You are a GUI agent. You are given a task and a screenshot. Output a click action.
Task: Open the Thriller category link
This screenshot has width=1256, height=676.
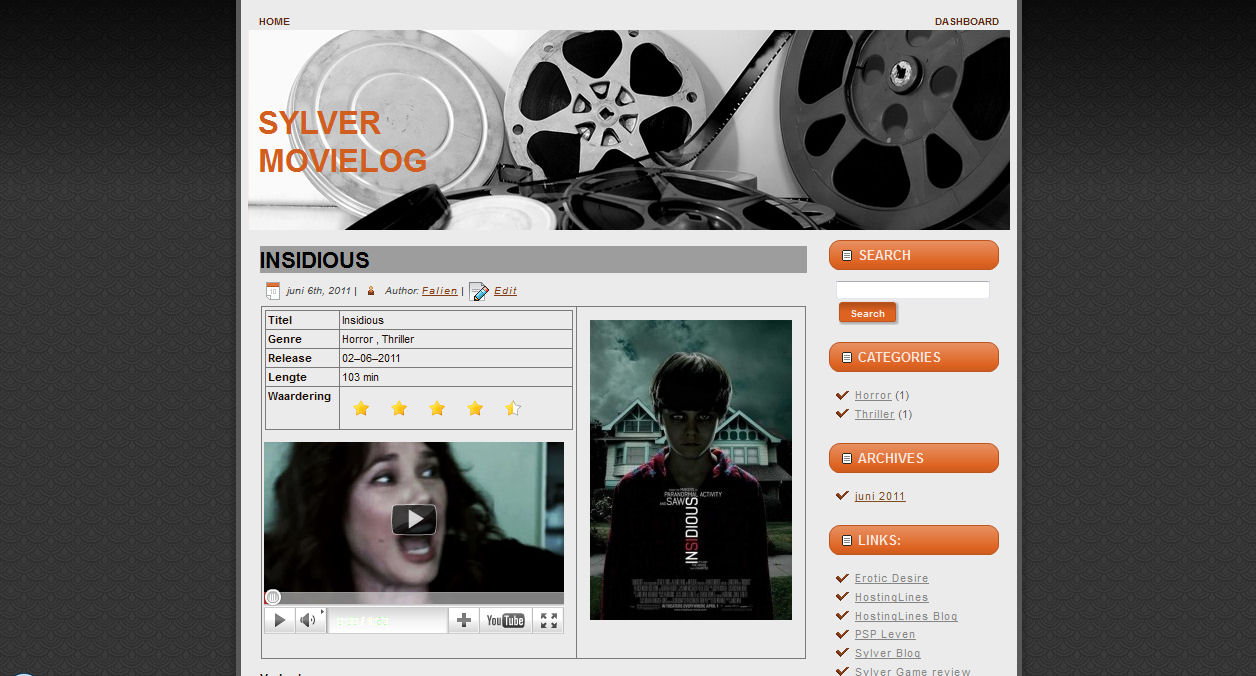pyautogui.click(x=875, y=415)
